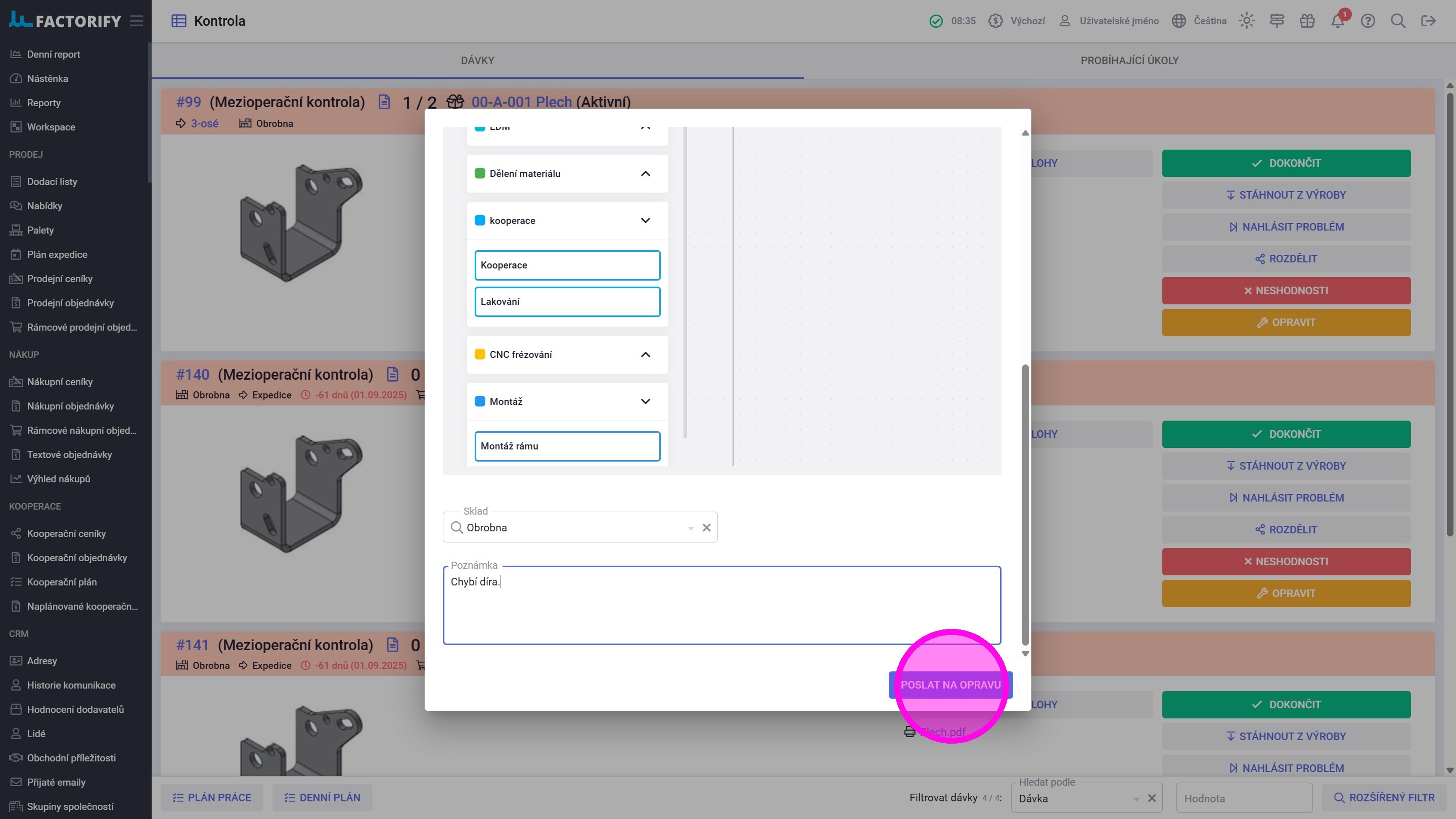Image resolution: width=1456 pixels, height=819 pixels.
Task: Click the notification bell icon
Action: [1337, 21]
